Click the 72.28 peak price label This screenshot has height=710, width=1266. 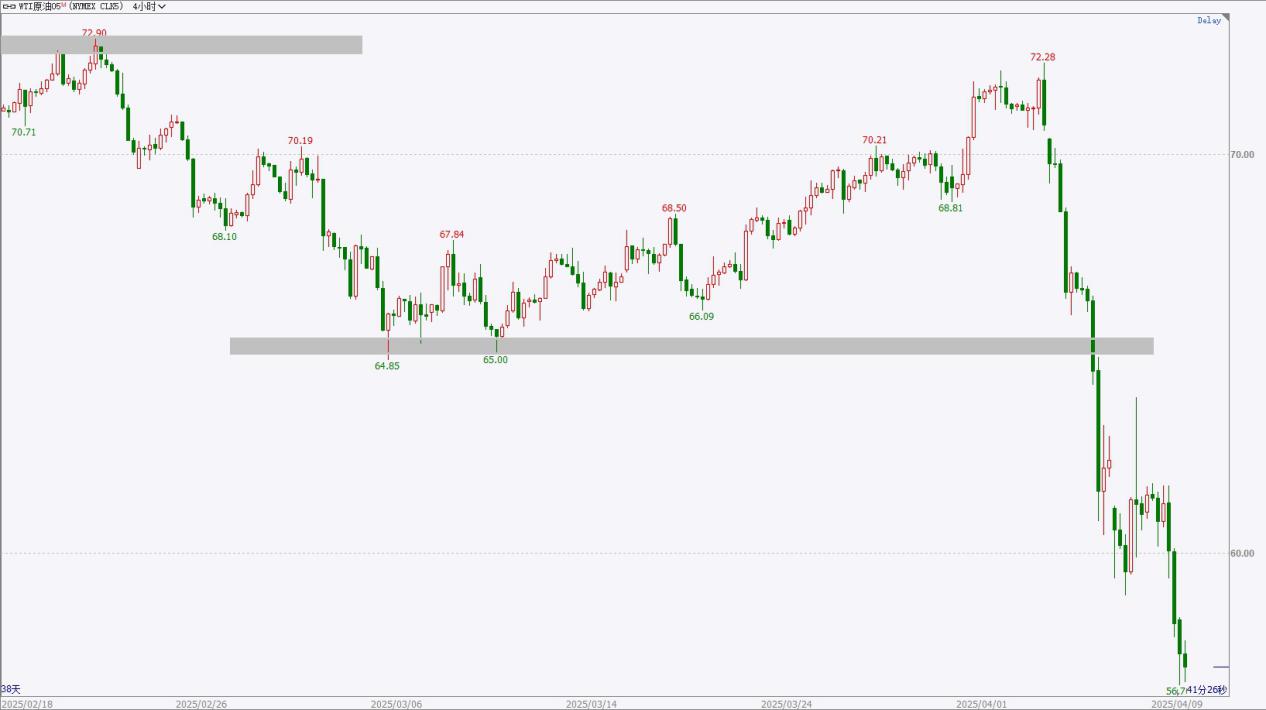point(1043,57)
